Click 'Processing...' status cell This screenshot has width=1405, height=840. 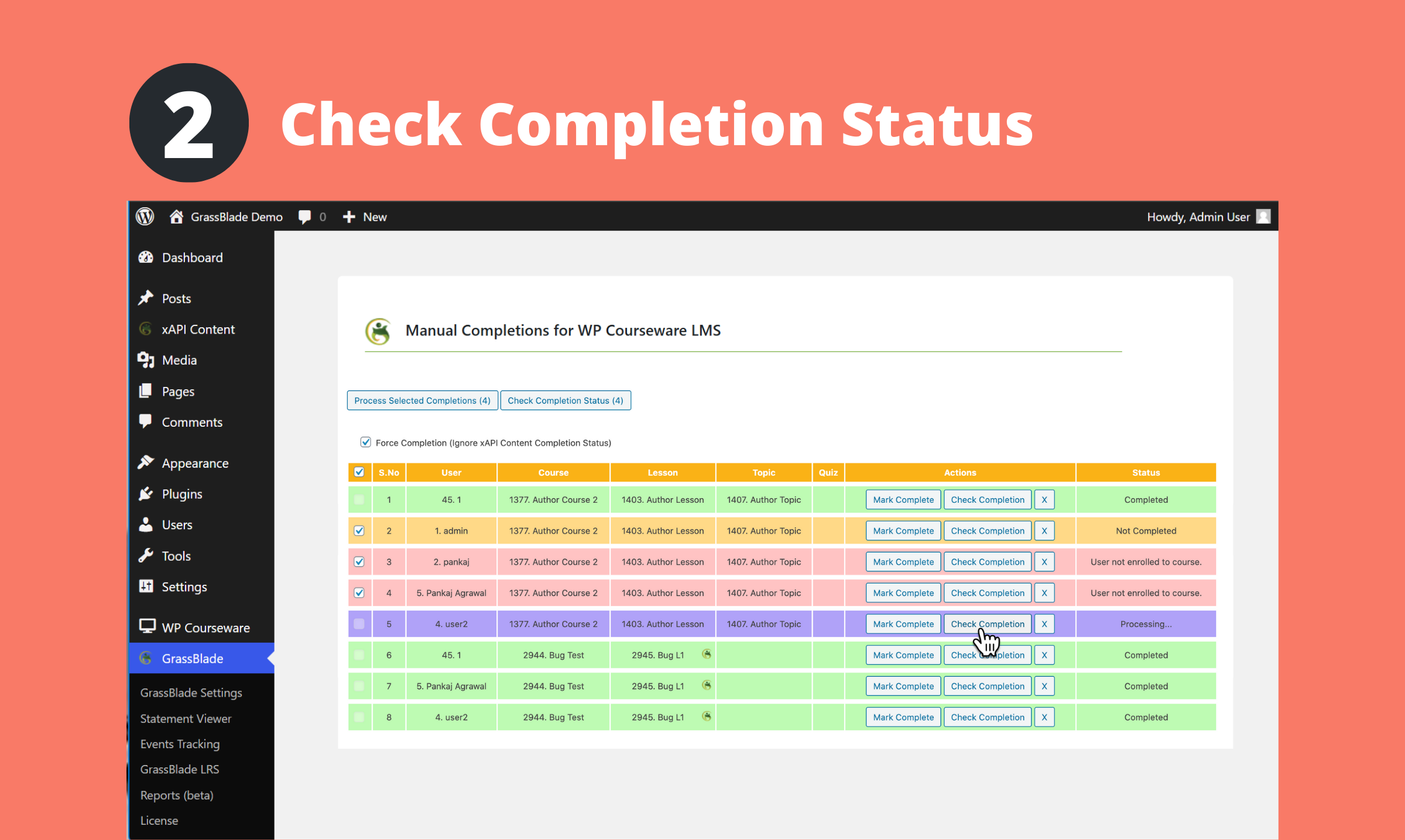[x=1146, y=624]
